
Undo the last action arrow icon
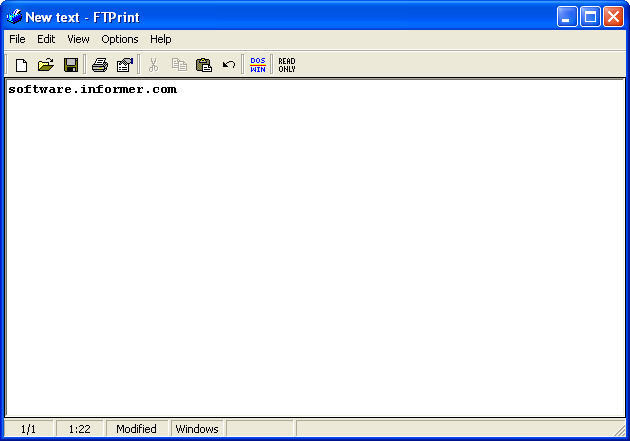pos(229,65)
